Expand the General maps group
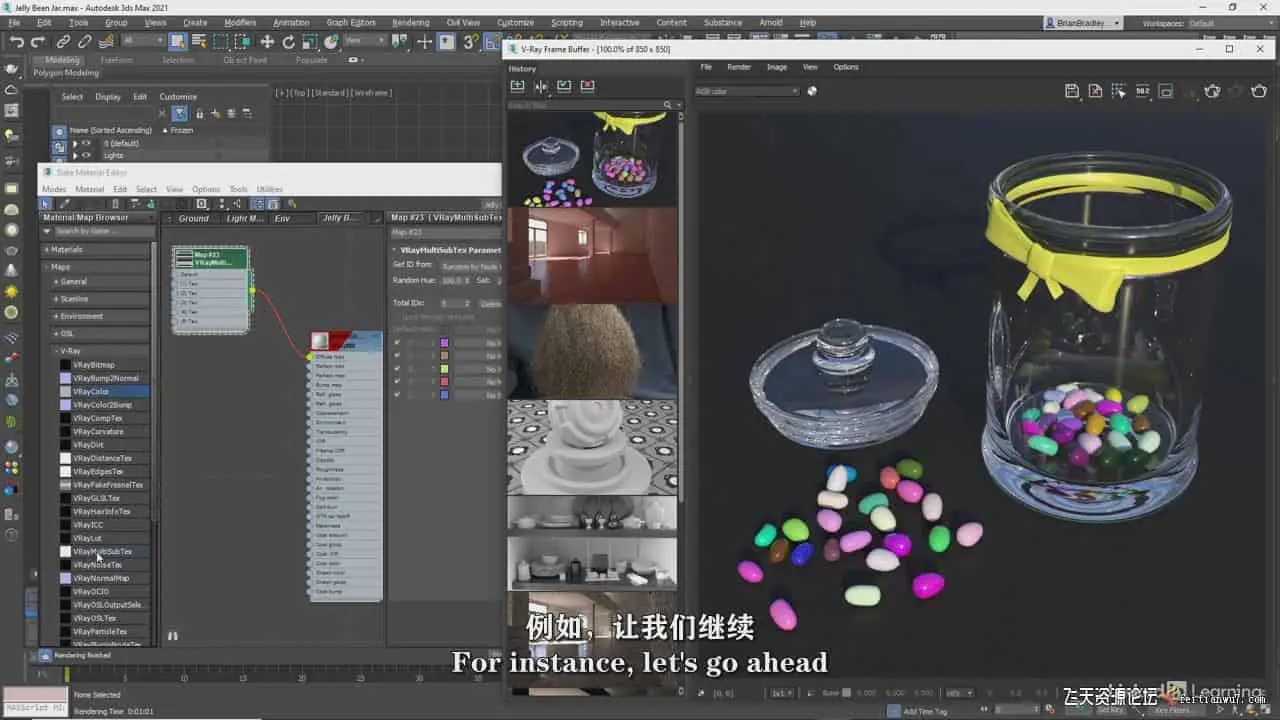 pyautogui.click(x=56, y=282)
